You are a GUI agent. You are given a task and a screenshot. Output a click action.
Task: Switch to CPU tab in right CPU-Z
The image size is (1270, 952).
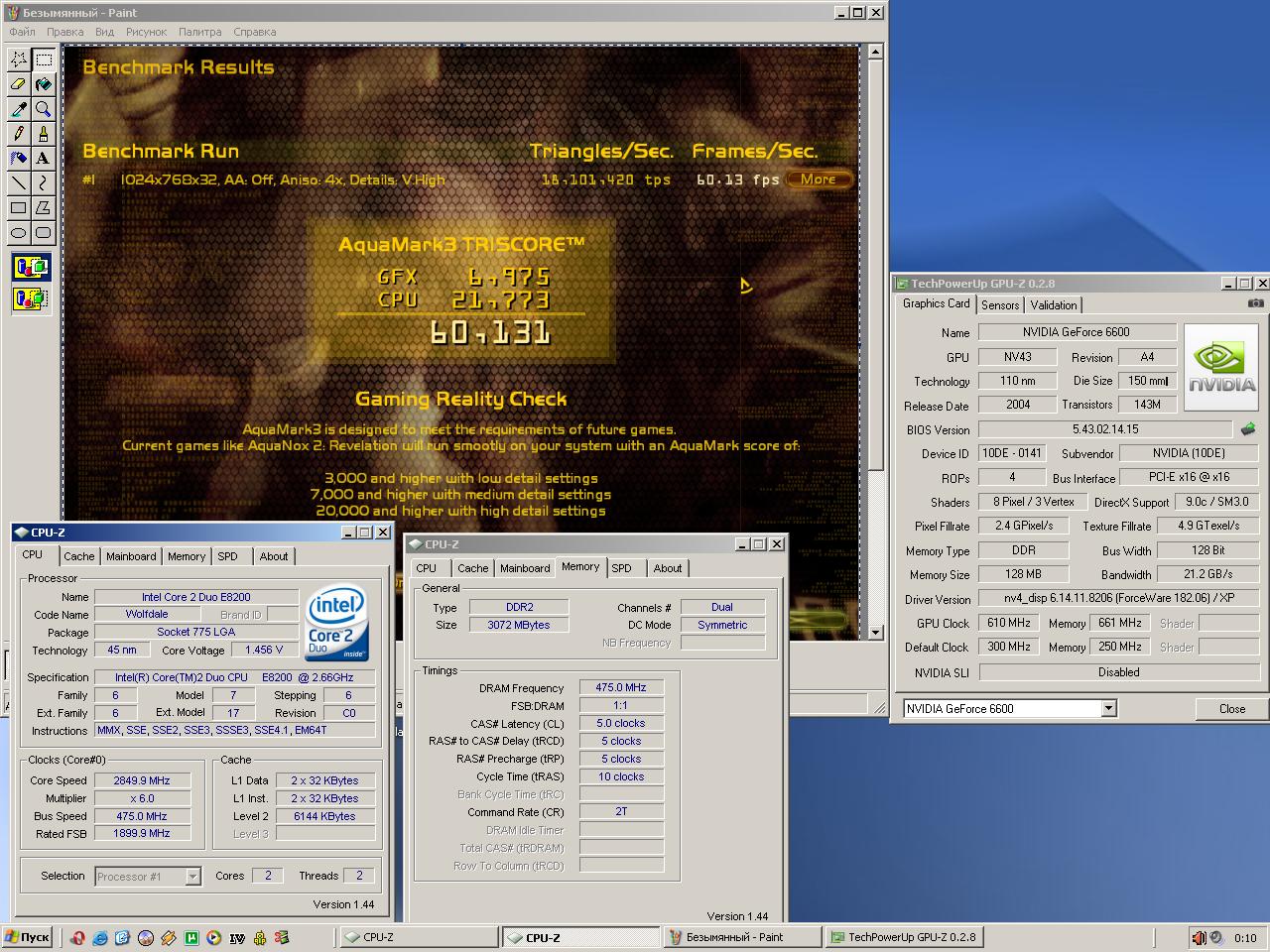click(427, 568)
